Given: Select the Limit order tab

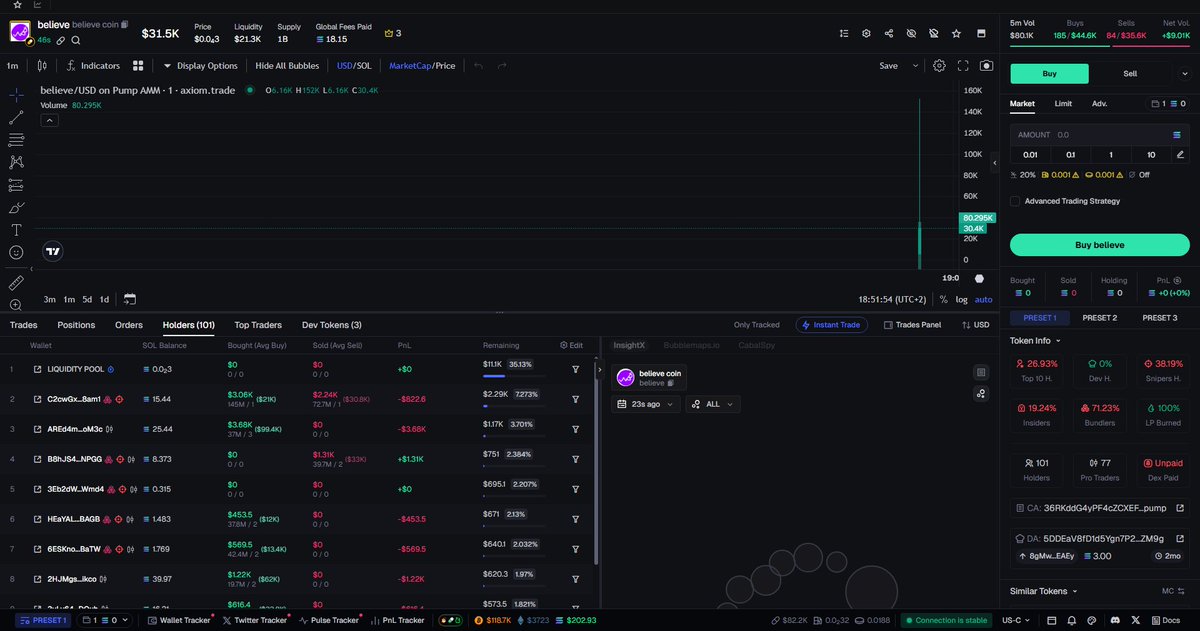Looking at the screenshot, I should pos(1063,103).
